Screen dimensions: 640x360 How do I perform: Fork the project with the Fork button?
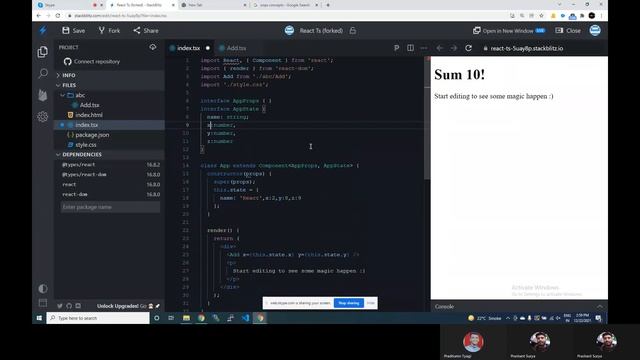pos(109,31)
